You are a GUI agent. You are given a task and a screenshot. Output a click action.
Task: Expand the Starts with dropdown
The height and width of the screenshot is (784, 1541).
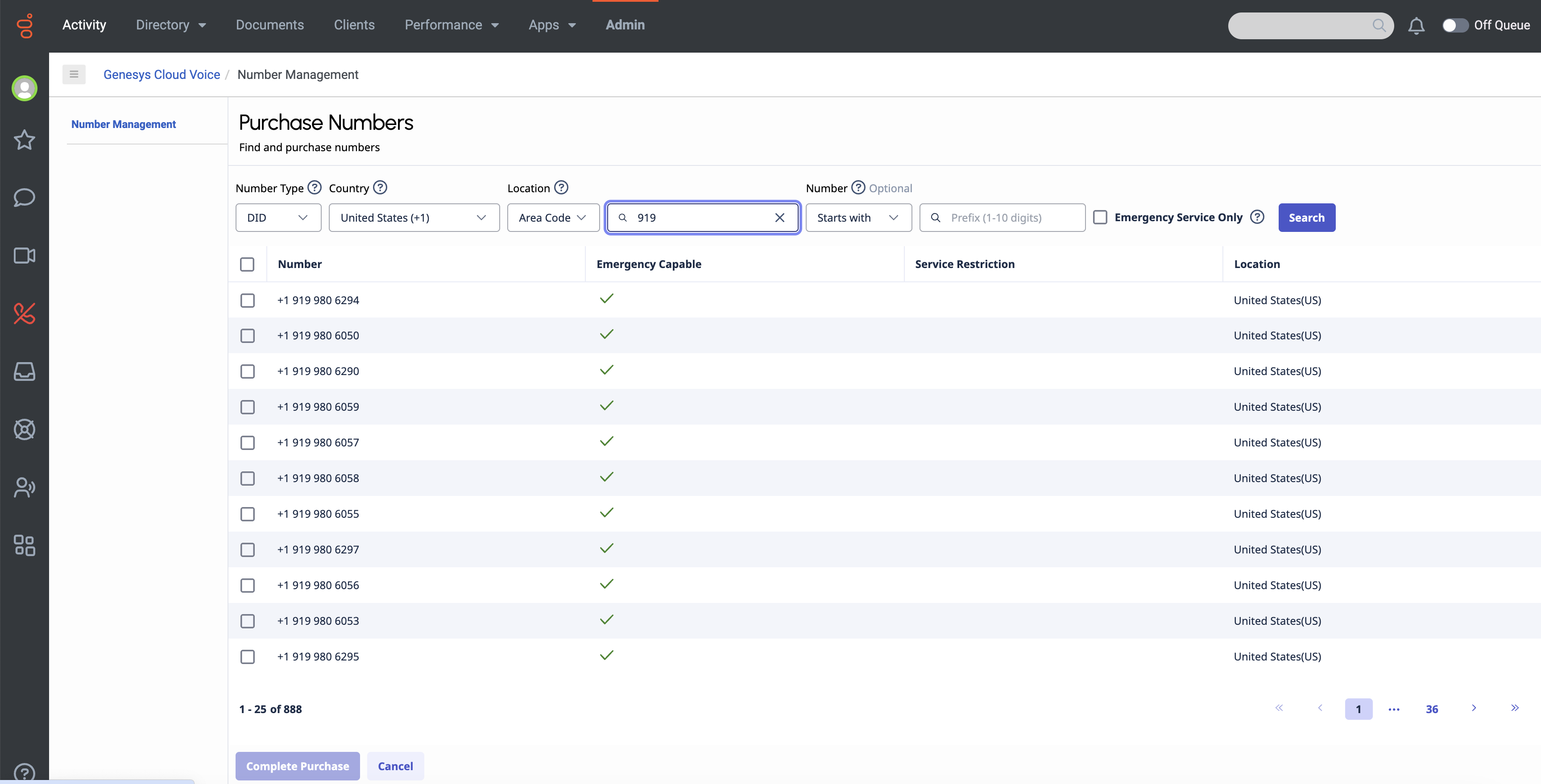(x=858, y=218)
